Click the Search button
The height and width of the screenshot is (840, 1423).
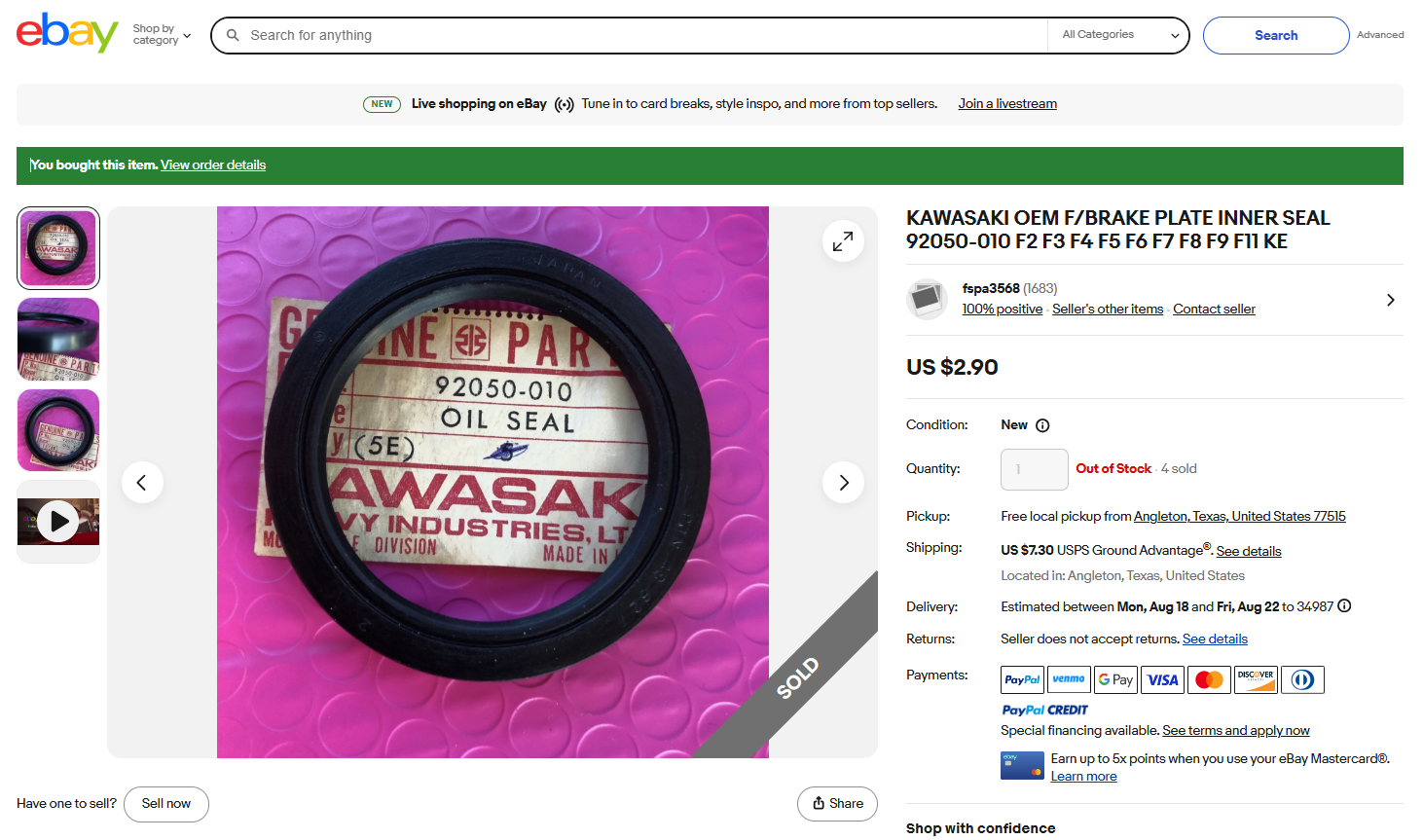click(1276, 35)
